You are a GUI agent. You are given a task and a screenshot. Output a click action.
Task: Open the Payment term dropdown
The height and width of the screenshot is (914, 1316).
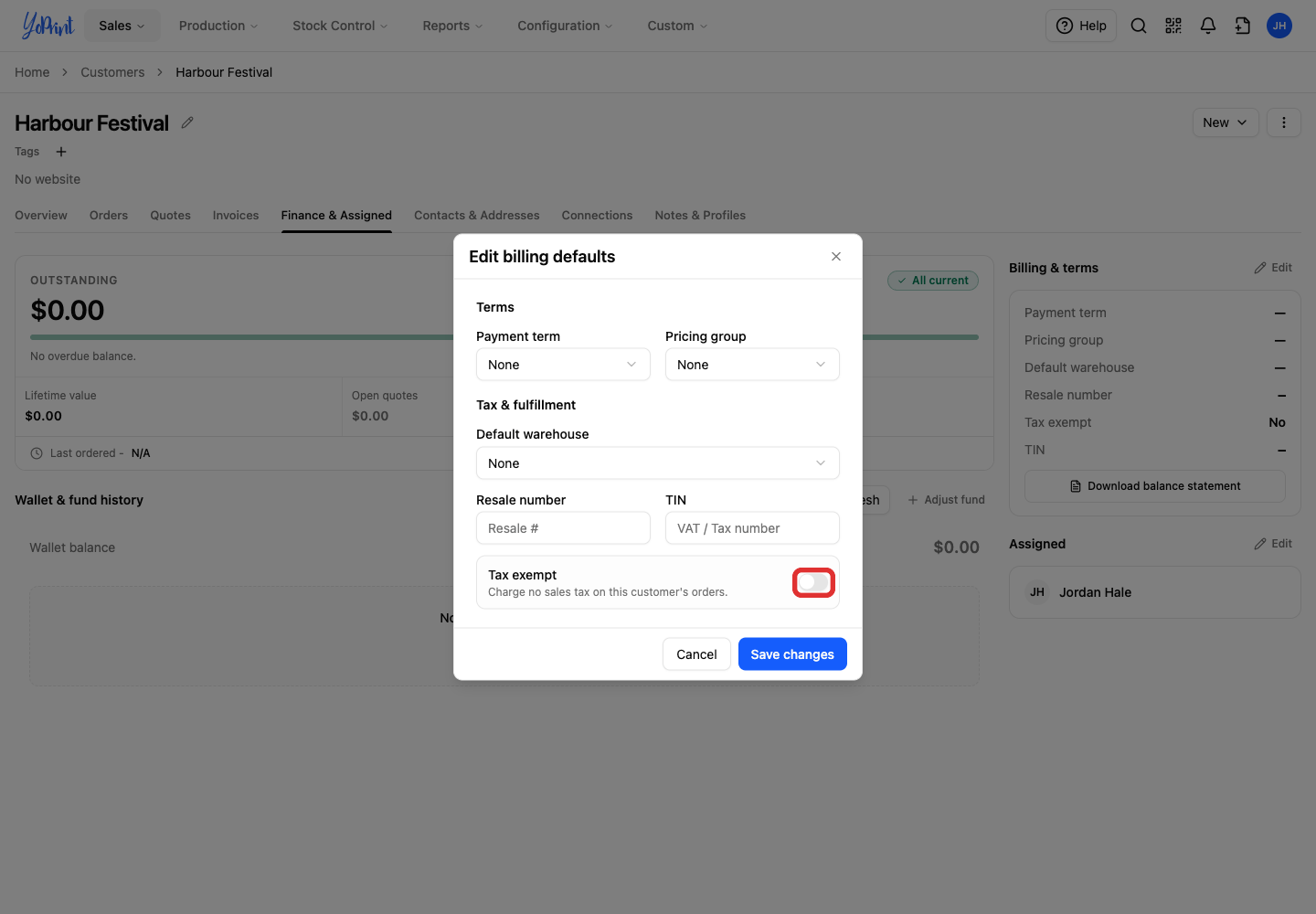pos(563,365)
